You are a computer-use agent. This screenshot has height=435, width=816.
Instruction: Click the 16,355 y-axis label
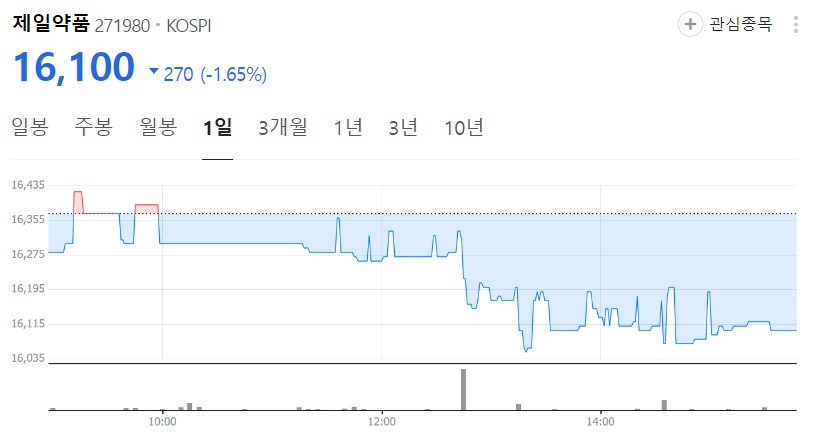28,220
